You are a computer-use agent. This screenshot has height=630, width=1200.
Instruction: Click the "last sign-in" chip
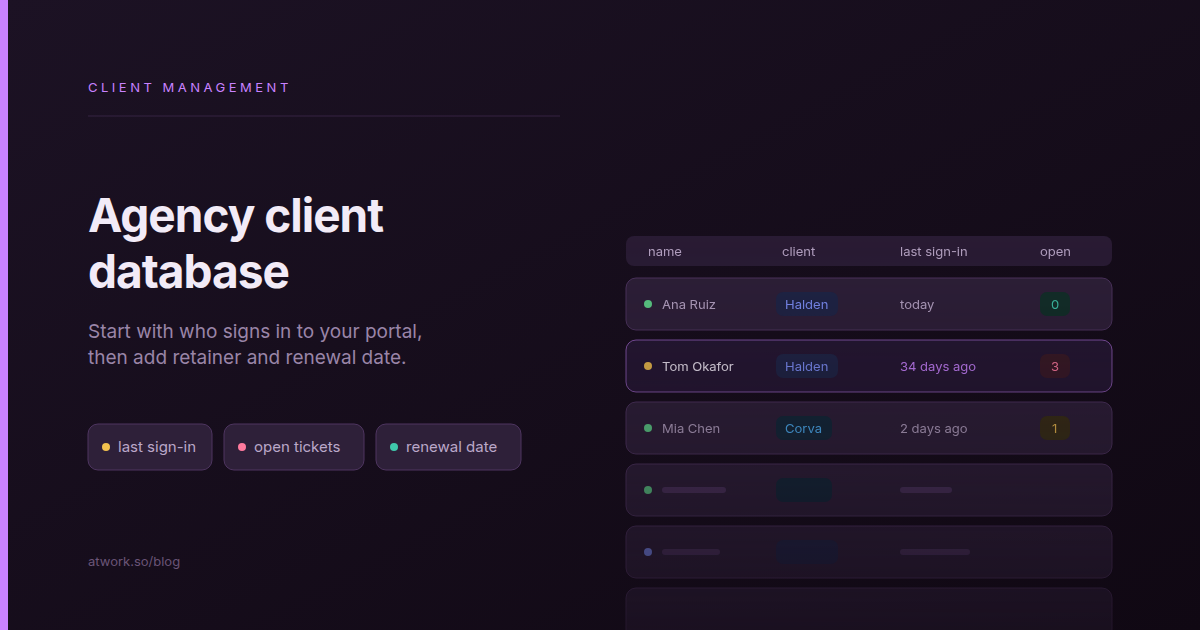(150, 447)
